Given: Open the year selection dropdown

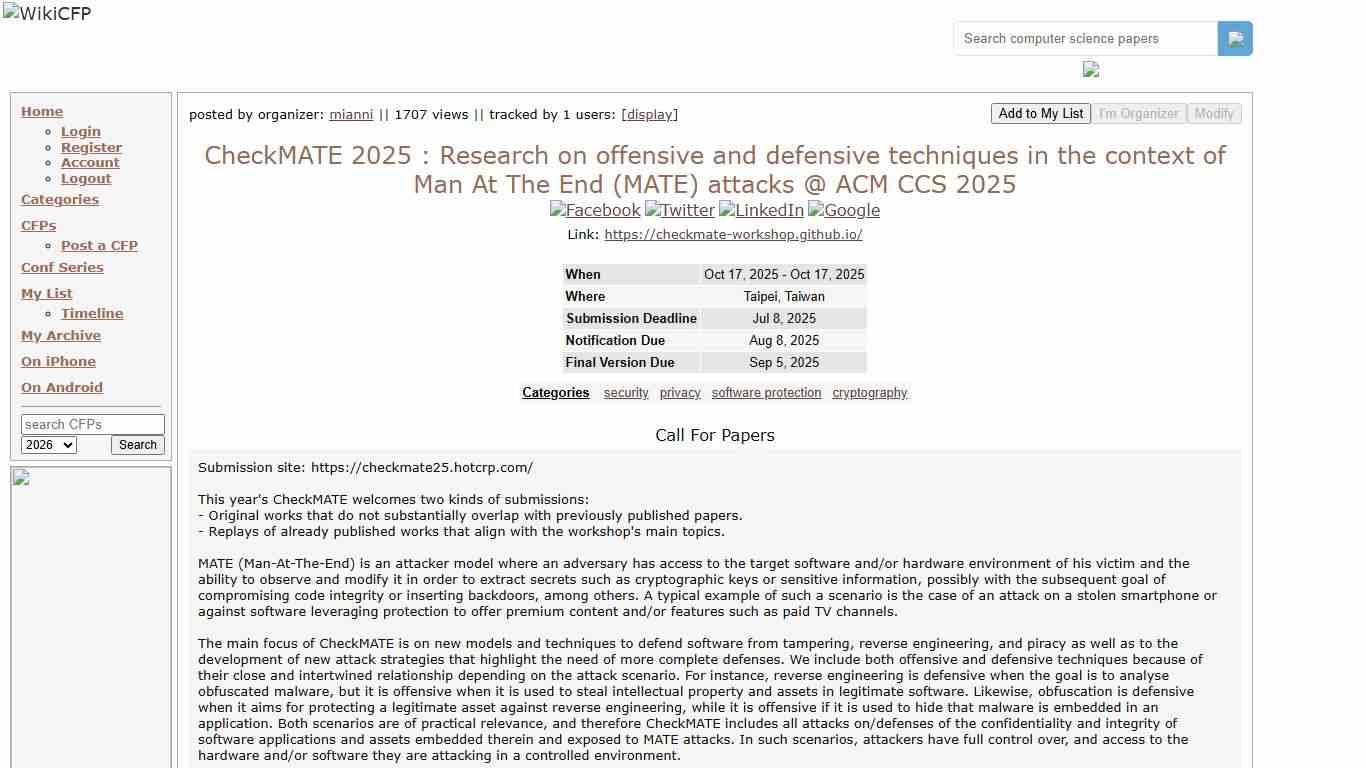Looking at the screenshot, I should (48, 444).
